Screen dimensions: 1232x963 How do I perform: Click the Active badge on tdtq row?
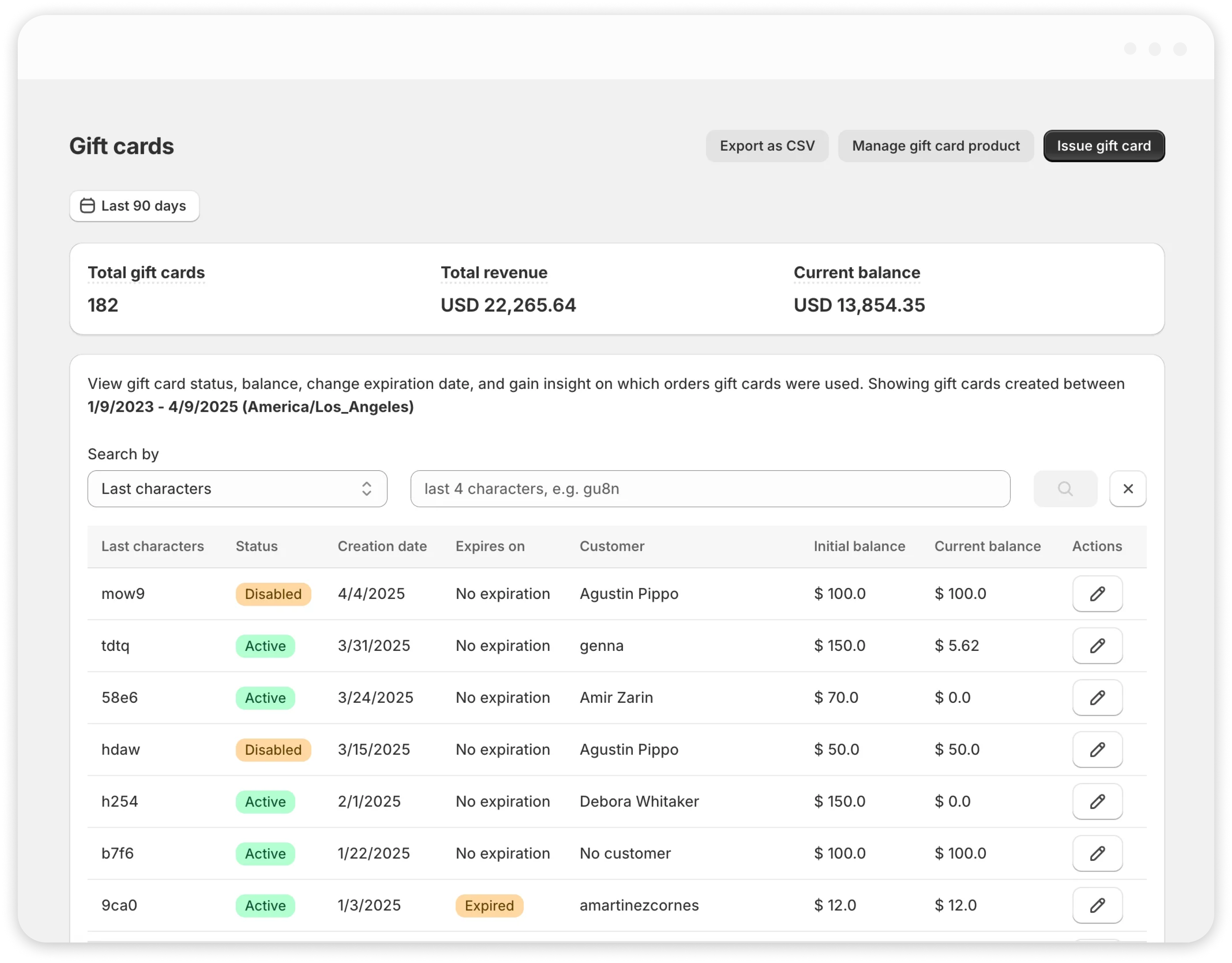[x=265, y=646]
